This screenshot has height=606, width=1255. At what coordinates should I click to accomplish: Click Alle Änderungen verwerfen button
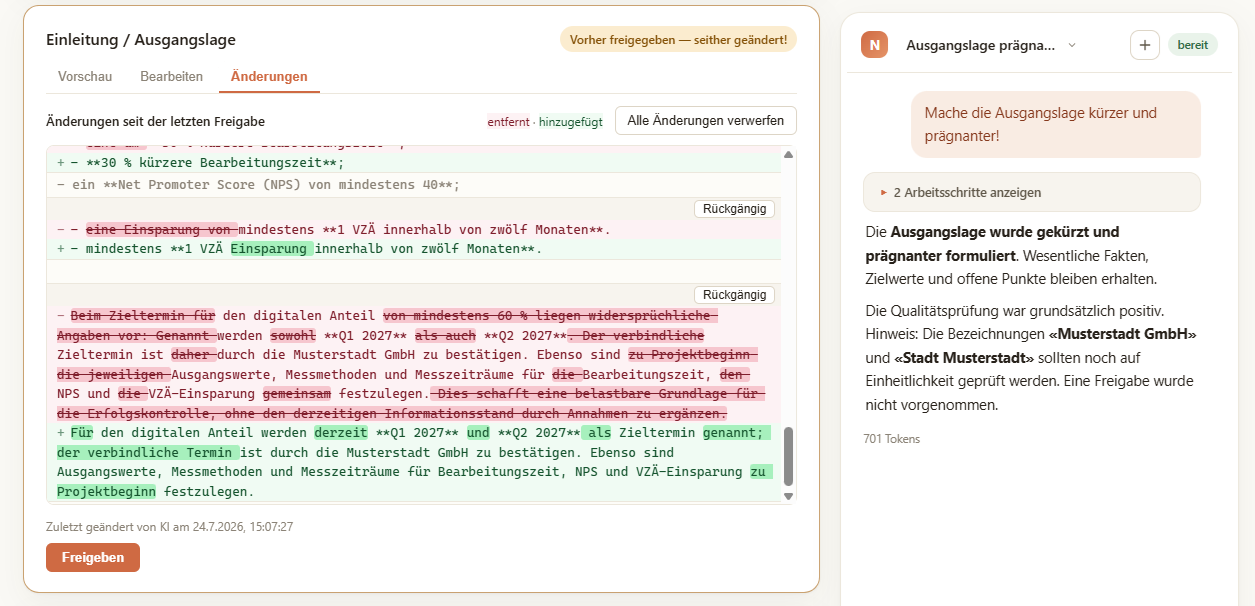706,120
